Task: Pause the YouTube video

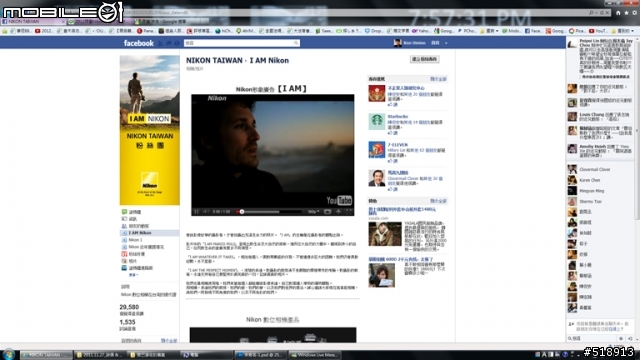Action: [196, 211]
